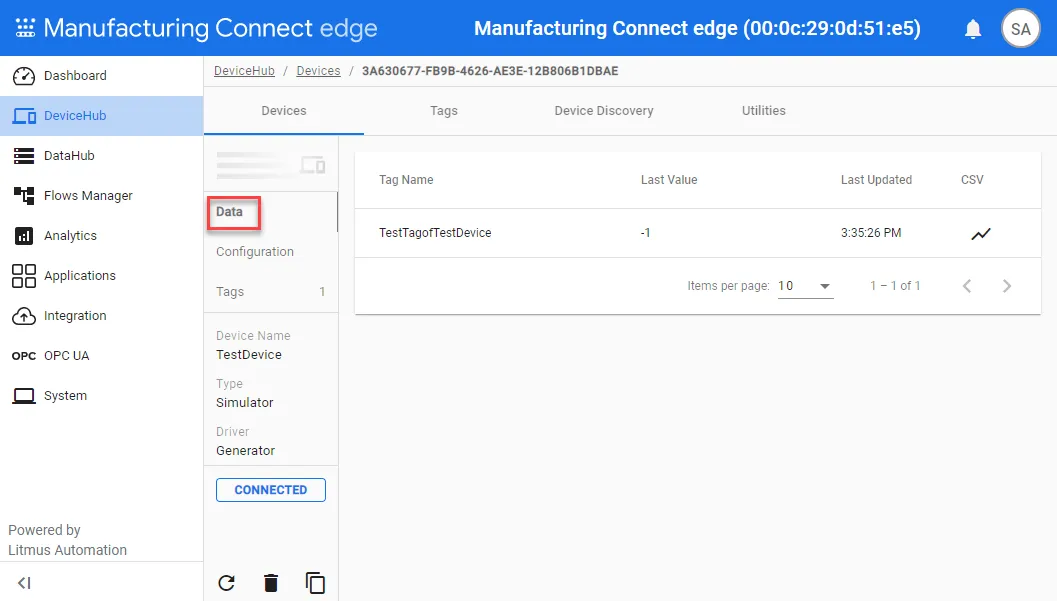The width and height of the screenshot is (1057, 601).
Task: Click the Simulator type value
Action: (245, 402)
